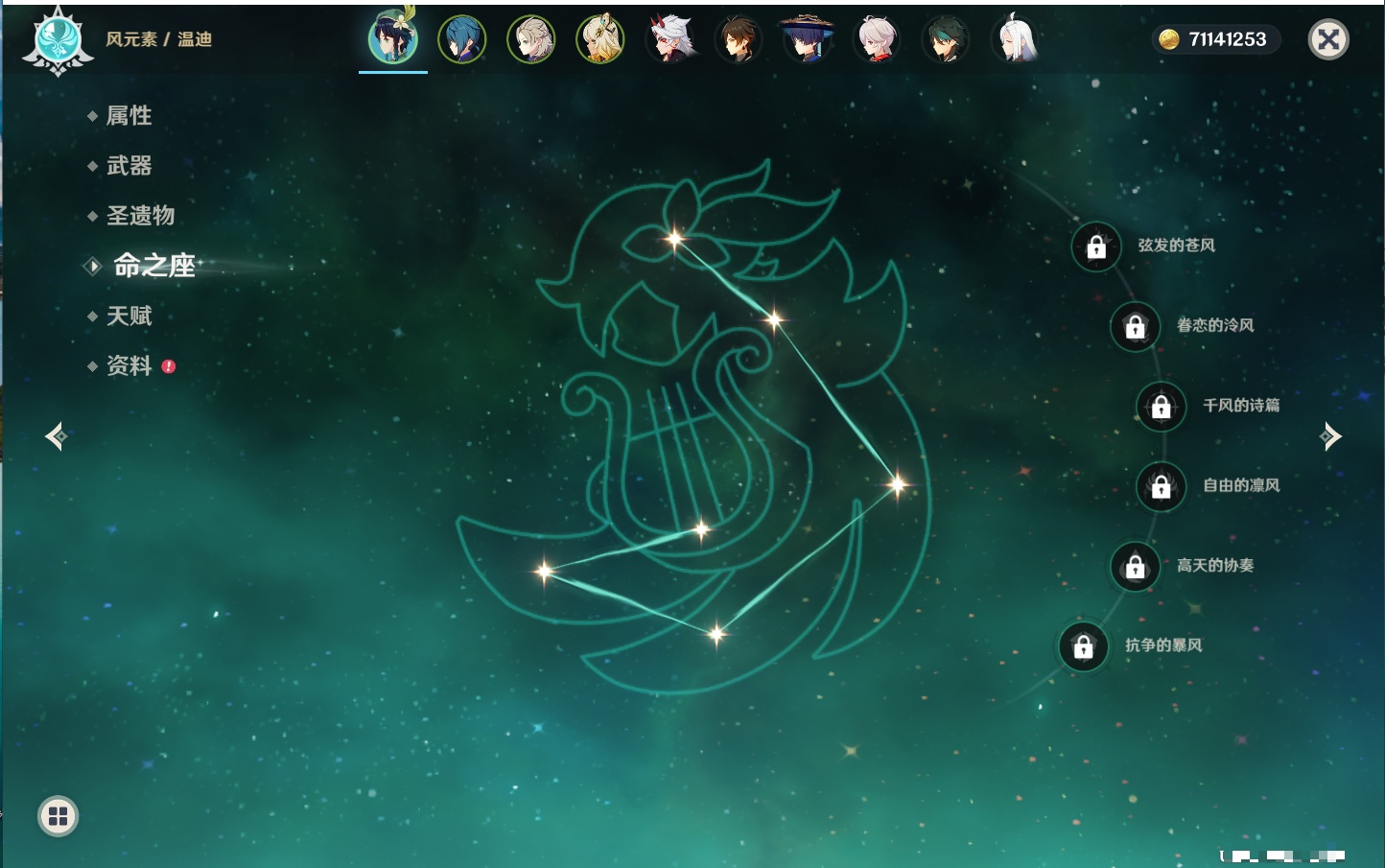Screen dimensions: 1385x868
Task: Select the 命之座 constellation tab
Action: click(154, 266)
